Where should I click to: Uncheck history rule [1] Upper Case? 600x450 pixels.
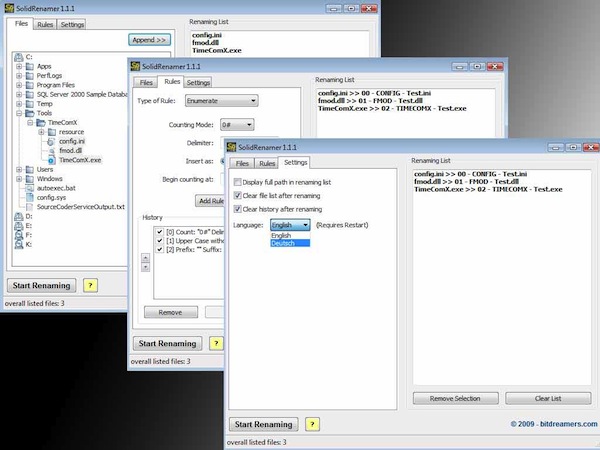click(x=160, y=241)
